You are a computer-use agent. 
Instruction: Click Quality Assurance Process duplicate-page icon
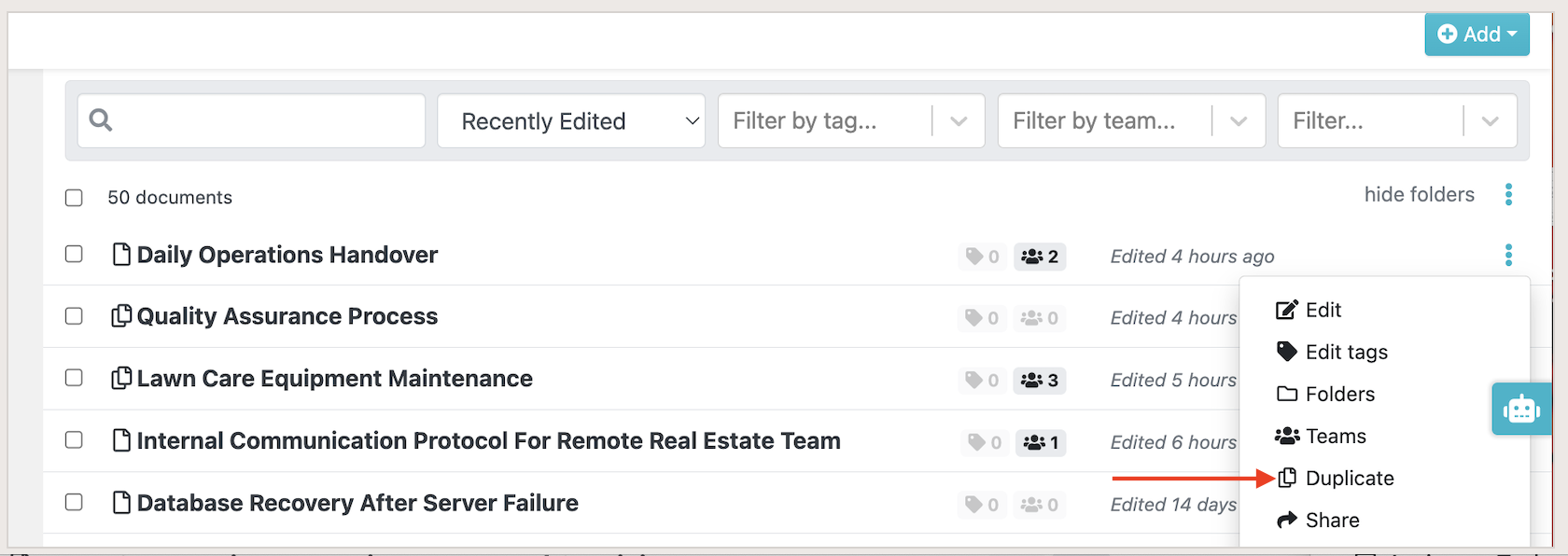point(121,316)
